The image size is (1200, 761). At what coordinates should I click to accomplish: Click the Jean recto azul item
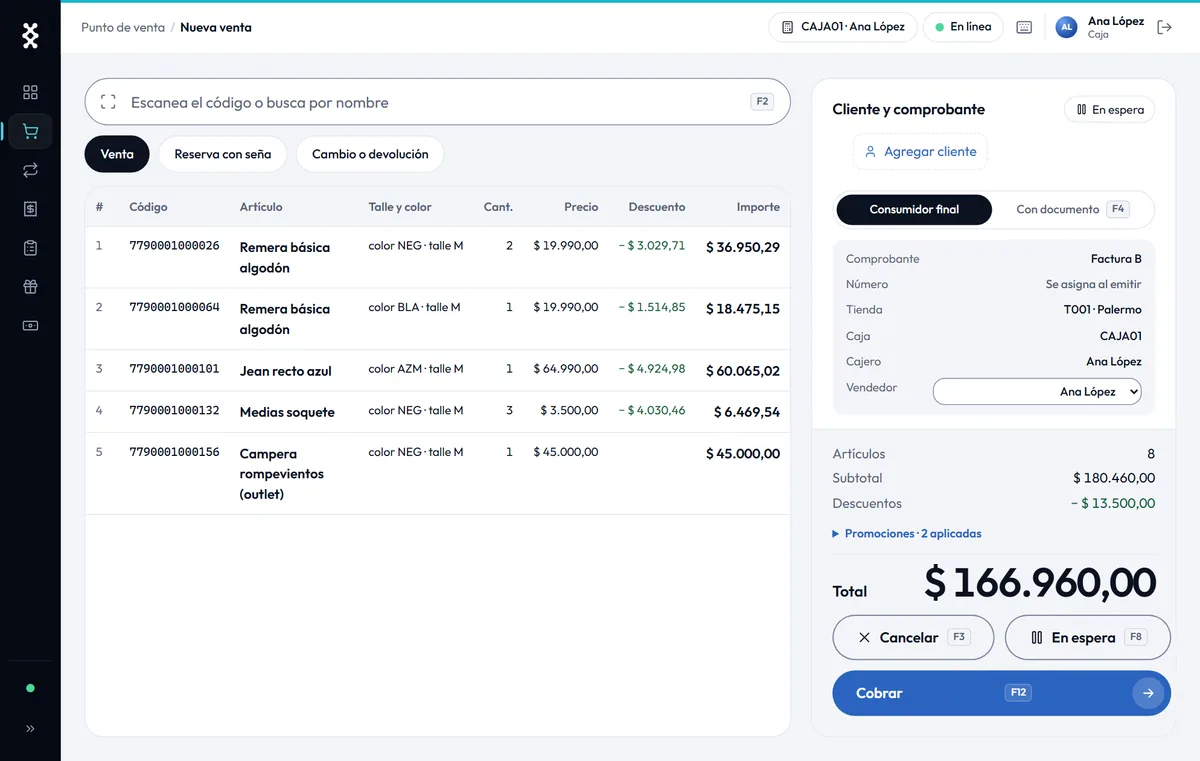pyautogui.click(x=286, y=371)
